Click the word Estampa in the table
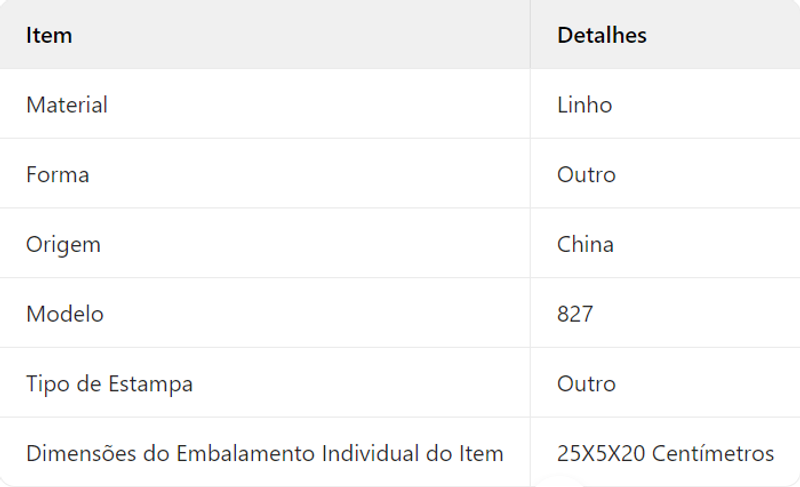This screenshot has width=800, height=487. (151, 384)
